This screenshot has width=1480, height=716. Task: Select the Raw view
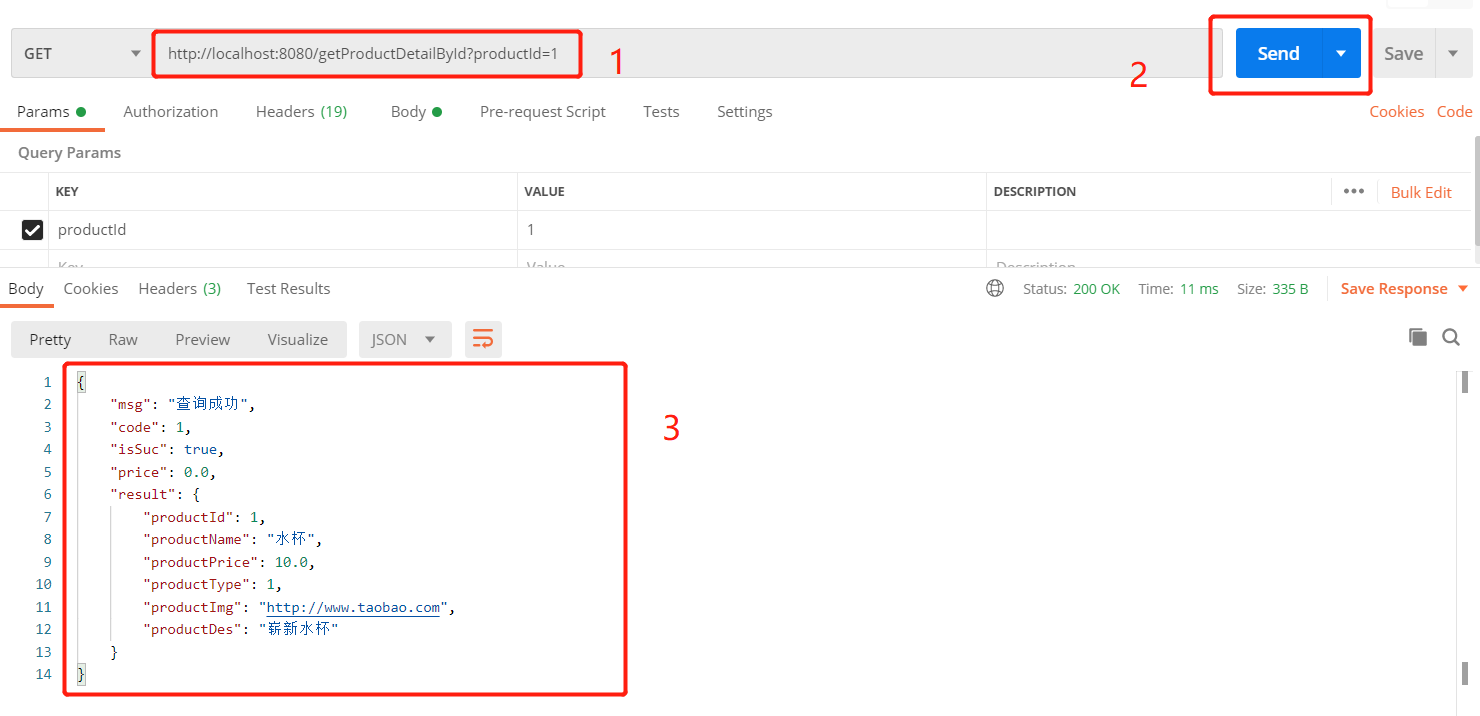click(123, 340)
